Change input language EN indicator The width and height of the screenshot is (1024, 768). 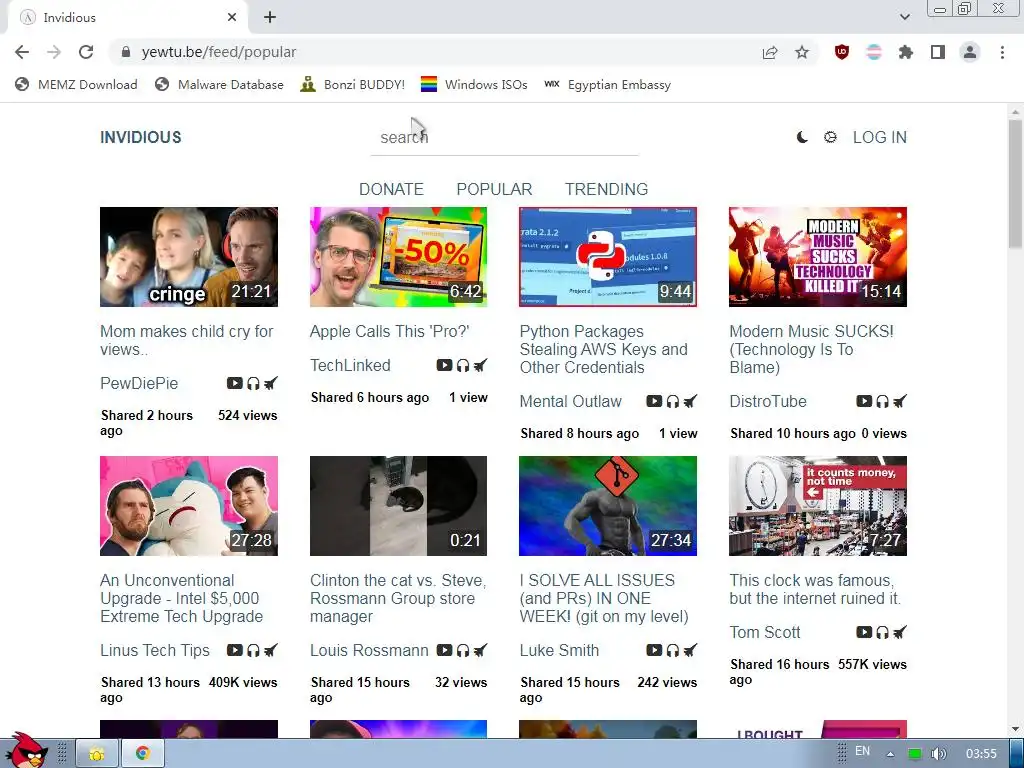862,751
